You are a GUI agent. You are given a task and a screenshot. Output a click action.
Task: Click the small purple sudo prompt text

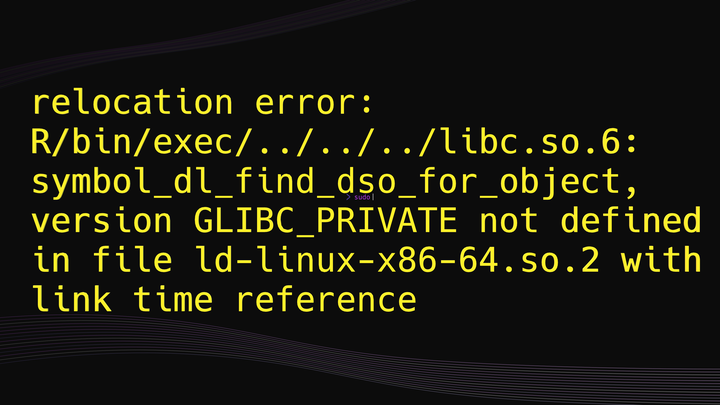(x=363, y=198)
